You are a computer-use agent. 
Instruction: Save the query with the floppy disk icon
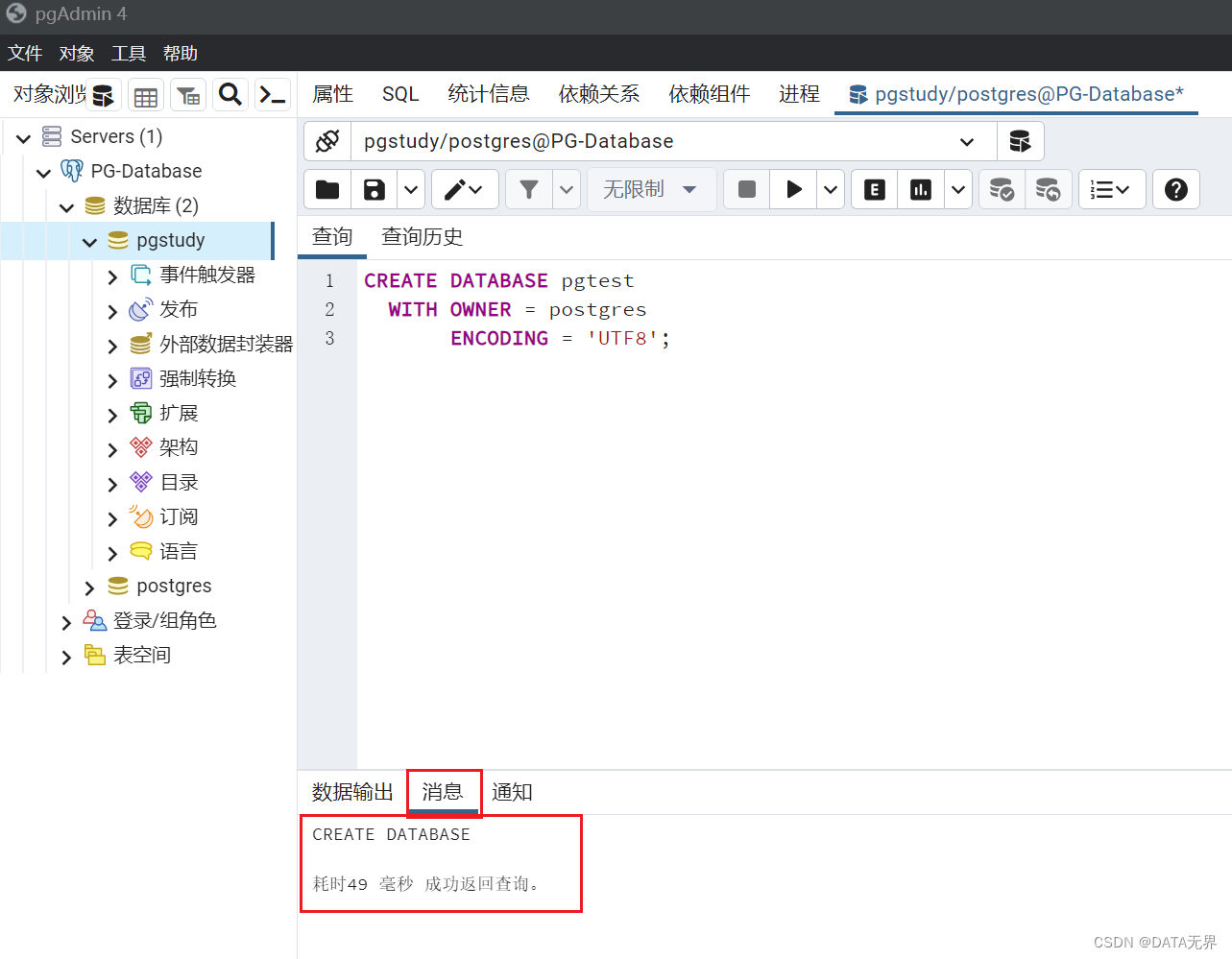pos(374,189)
